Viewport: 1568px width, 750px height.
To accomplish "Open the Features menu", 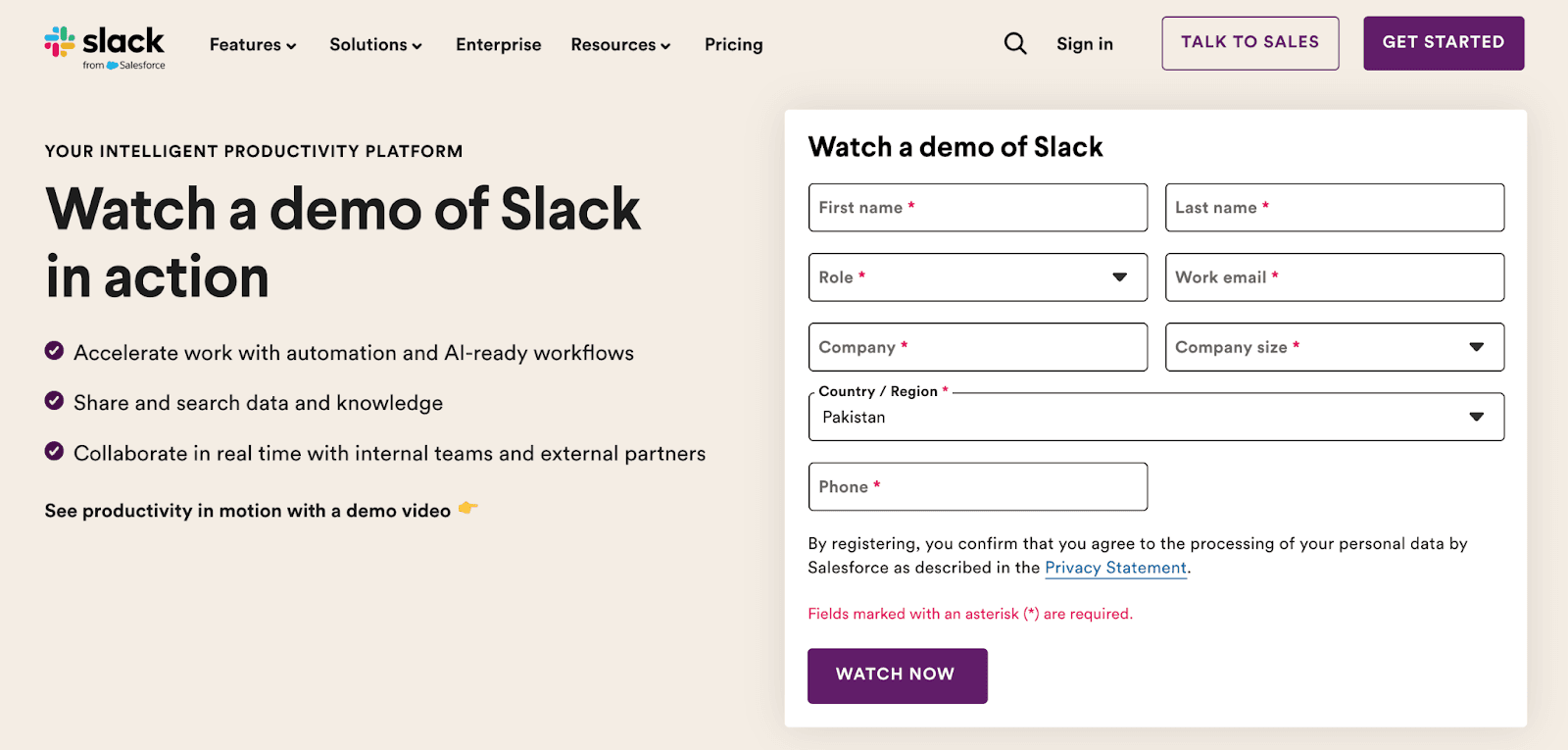I will coord(253,45).
